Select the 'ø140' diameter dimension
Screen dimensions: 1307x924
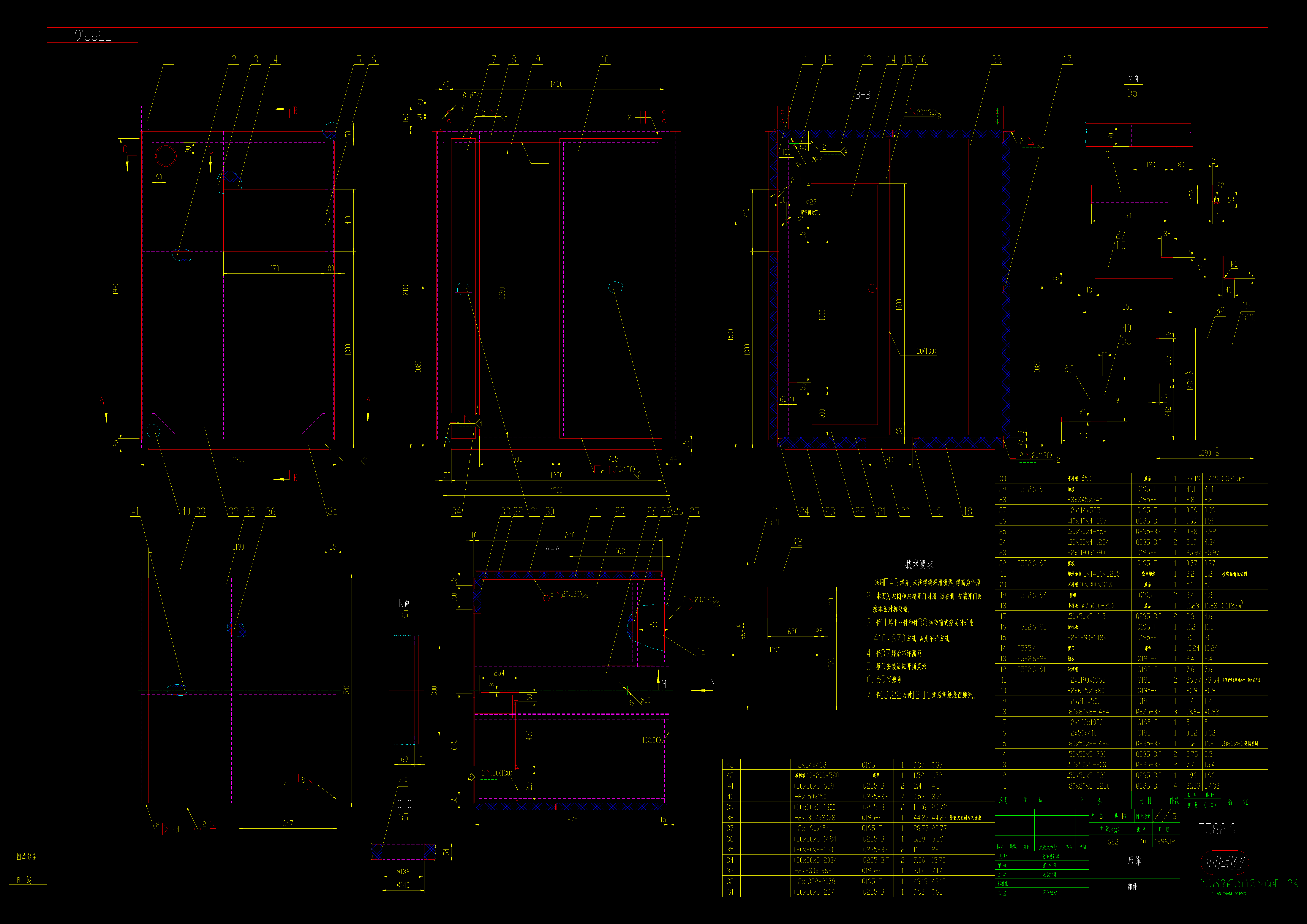coord(403,885)
